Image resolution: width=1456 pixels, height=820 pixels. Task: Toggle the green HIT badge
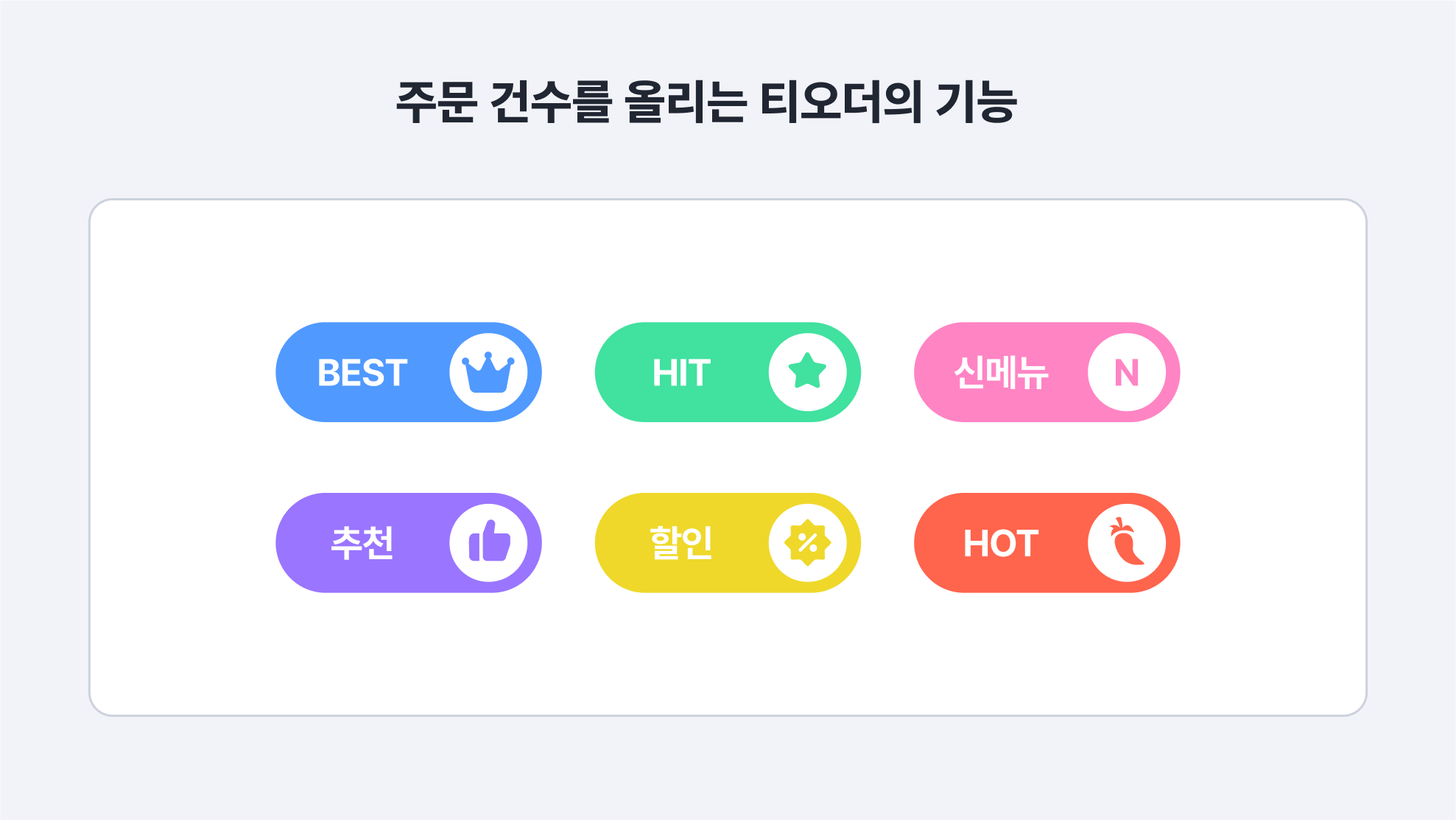click(x=728, y=372)
